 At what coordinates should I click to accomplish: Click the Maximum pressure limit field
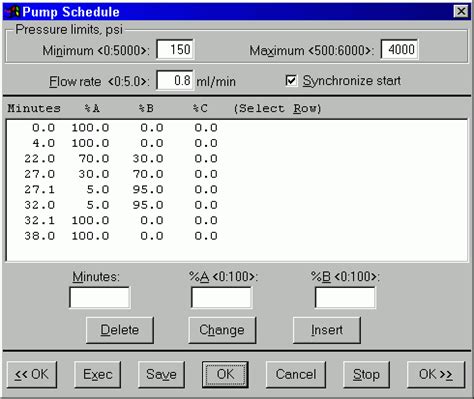399,50
